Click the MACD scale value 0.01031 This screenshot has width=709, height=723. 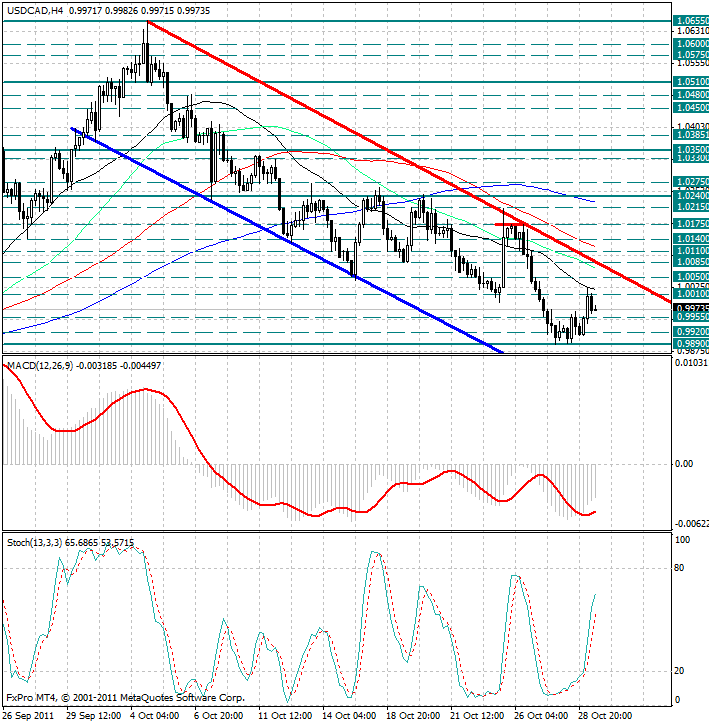point(691,363)
